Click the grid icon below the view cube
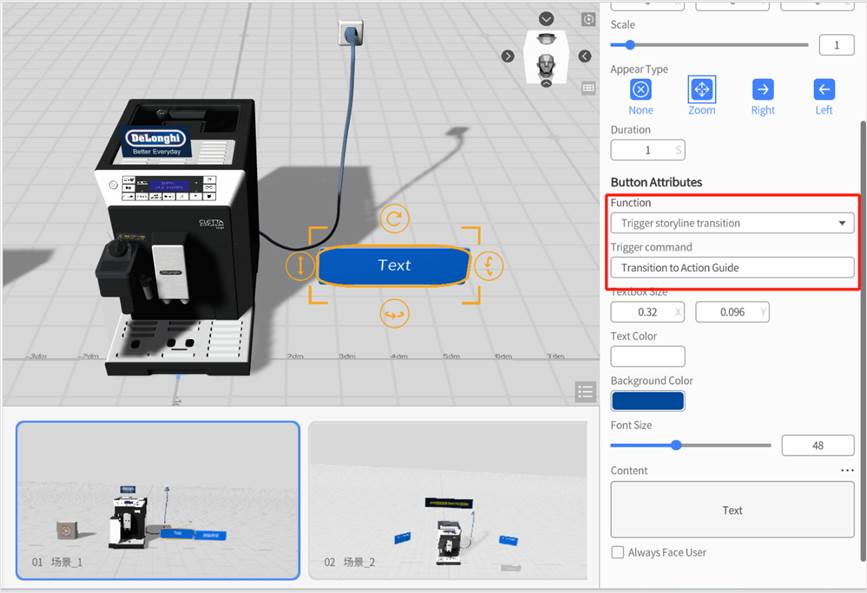Image resolution: width=867 pixels, height=593 pixels. [588, 88]
